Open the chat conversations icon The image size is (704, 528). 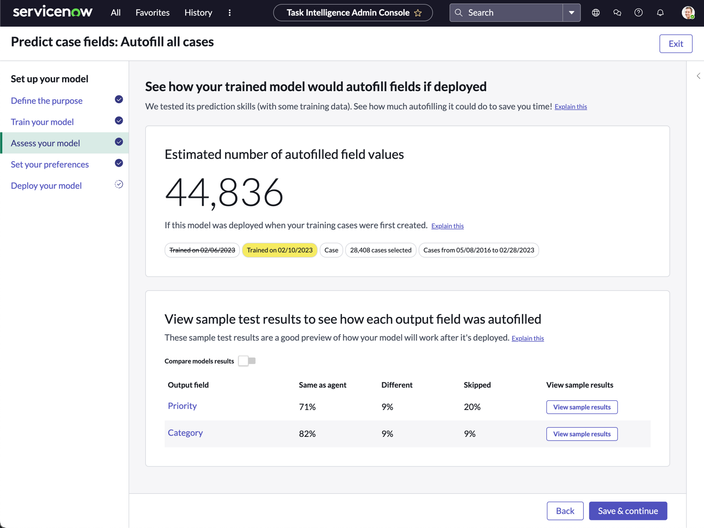[x=617, y=13]
